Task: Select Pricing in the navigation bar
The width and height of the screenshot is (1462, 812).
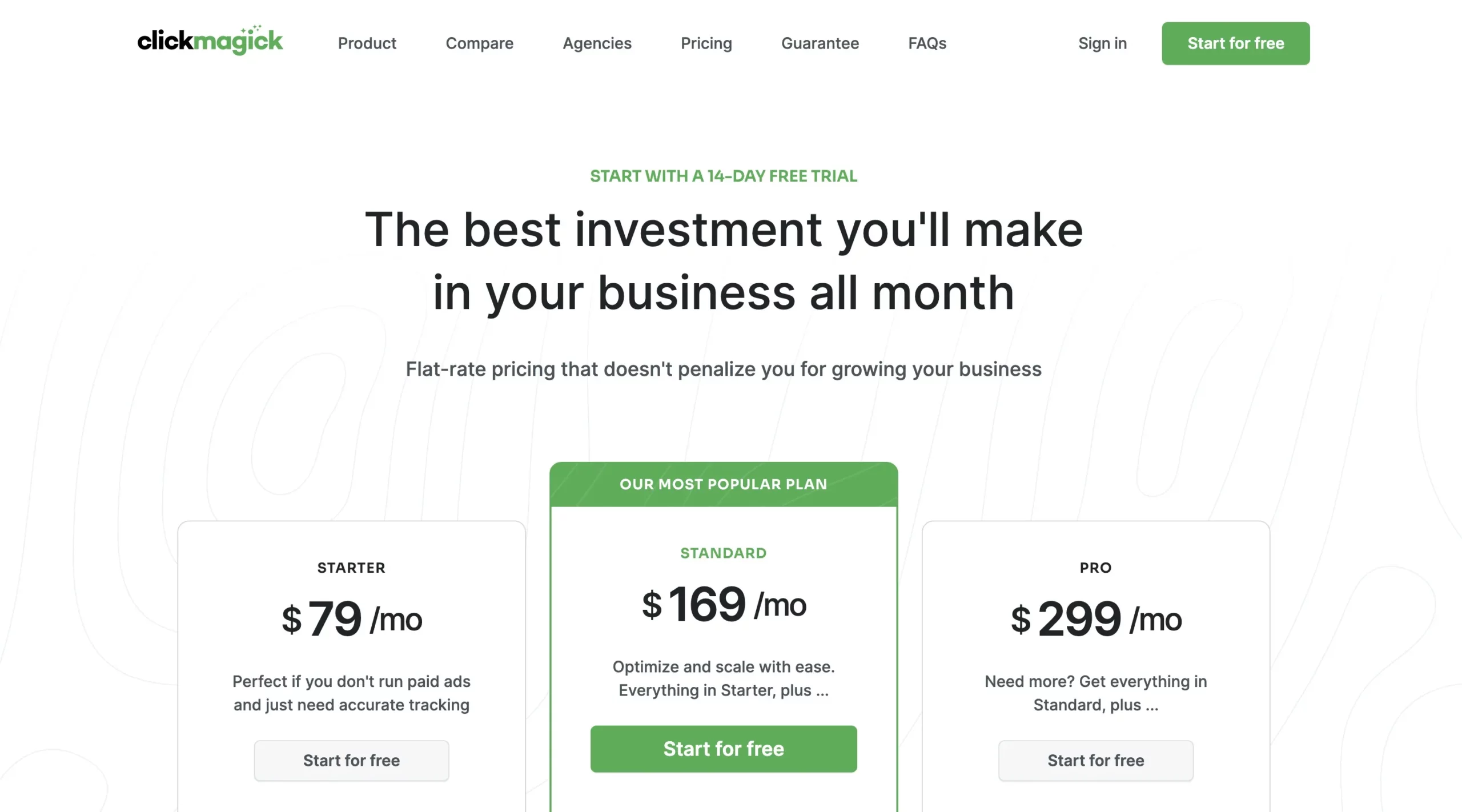Action: [x=706, y=43]
